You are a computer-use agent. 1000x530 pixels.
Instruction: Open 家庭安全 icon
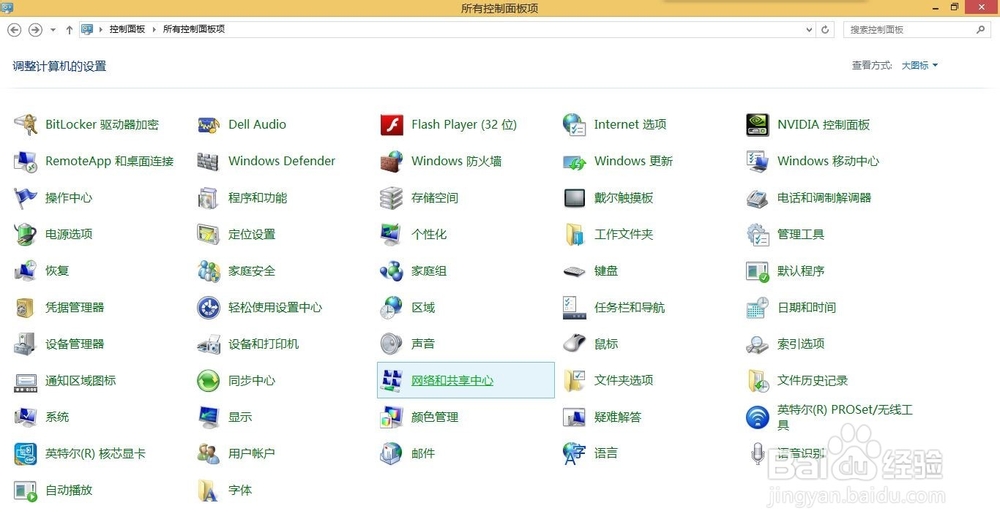click(209, 271)
